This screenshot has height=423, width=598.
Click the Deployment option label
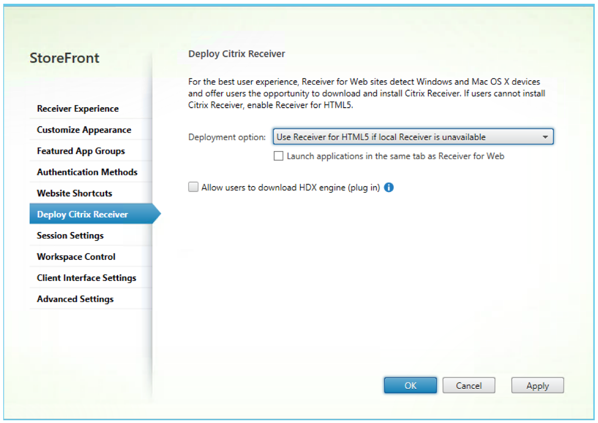pyautogui.click(x=227, y=137)
